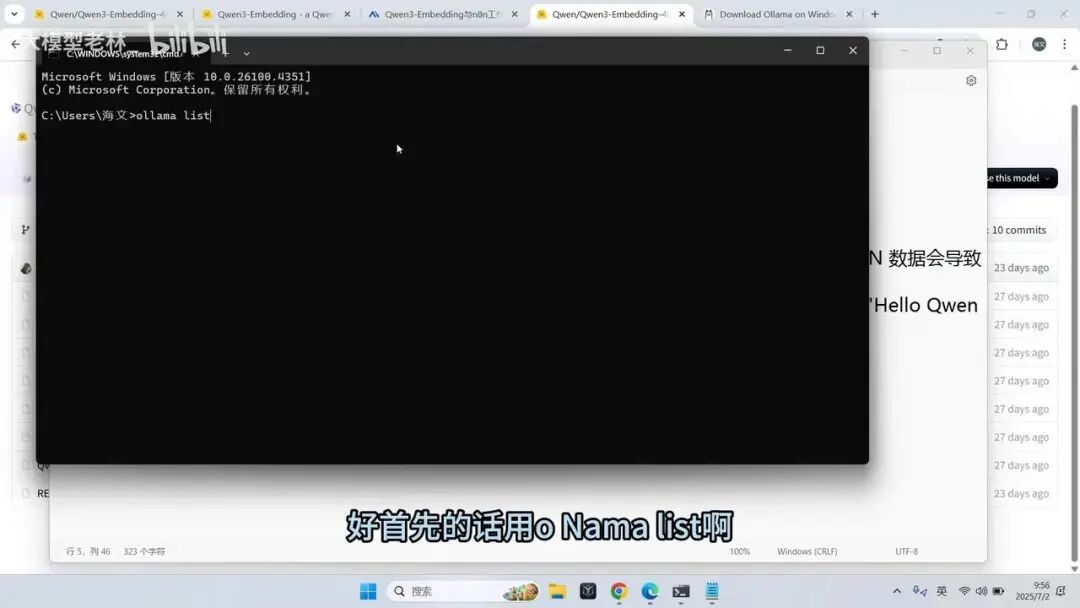Open a new browser tab
This screenshot has height=608, width=1080.
[875, 14]
